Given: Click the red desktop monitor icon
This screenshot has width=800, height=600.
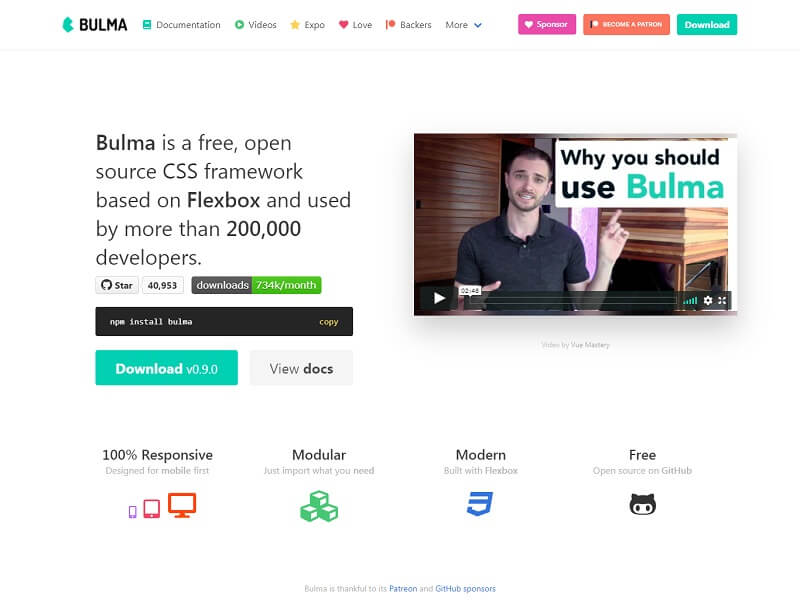Looking at the screenshot, I should [182, 505].
